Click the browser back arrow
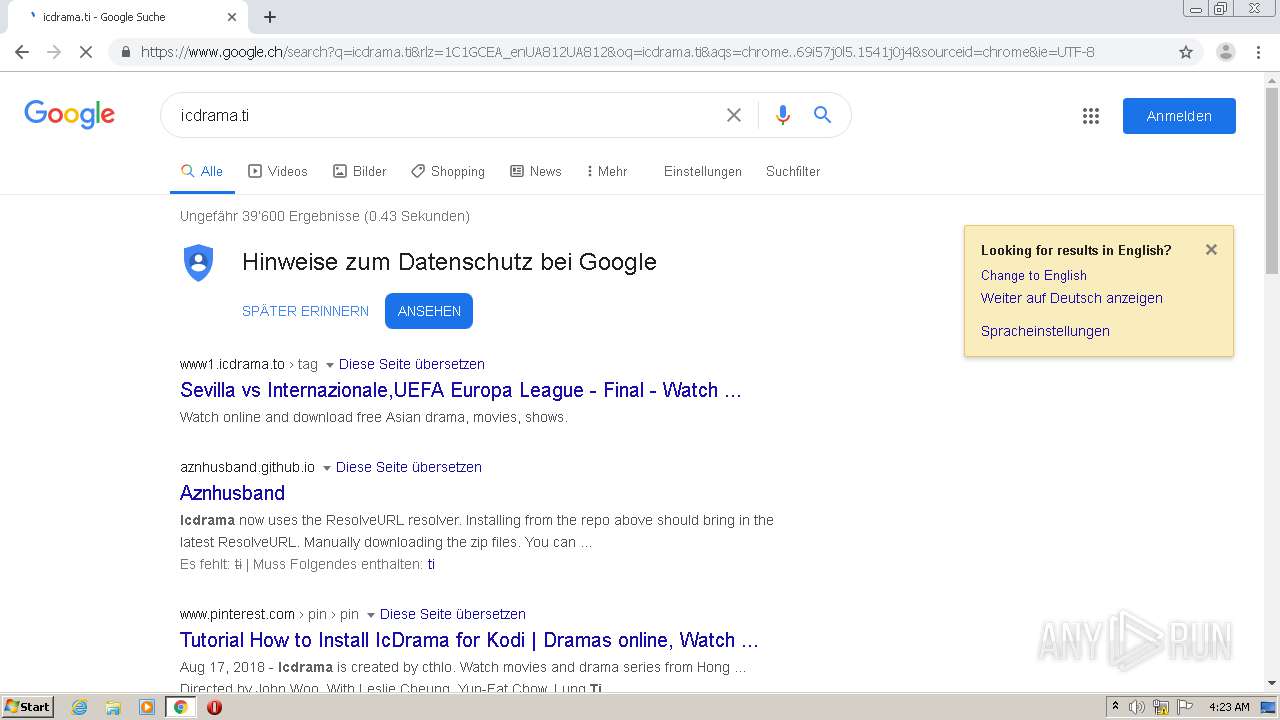 [x=22, y=52]
